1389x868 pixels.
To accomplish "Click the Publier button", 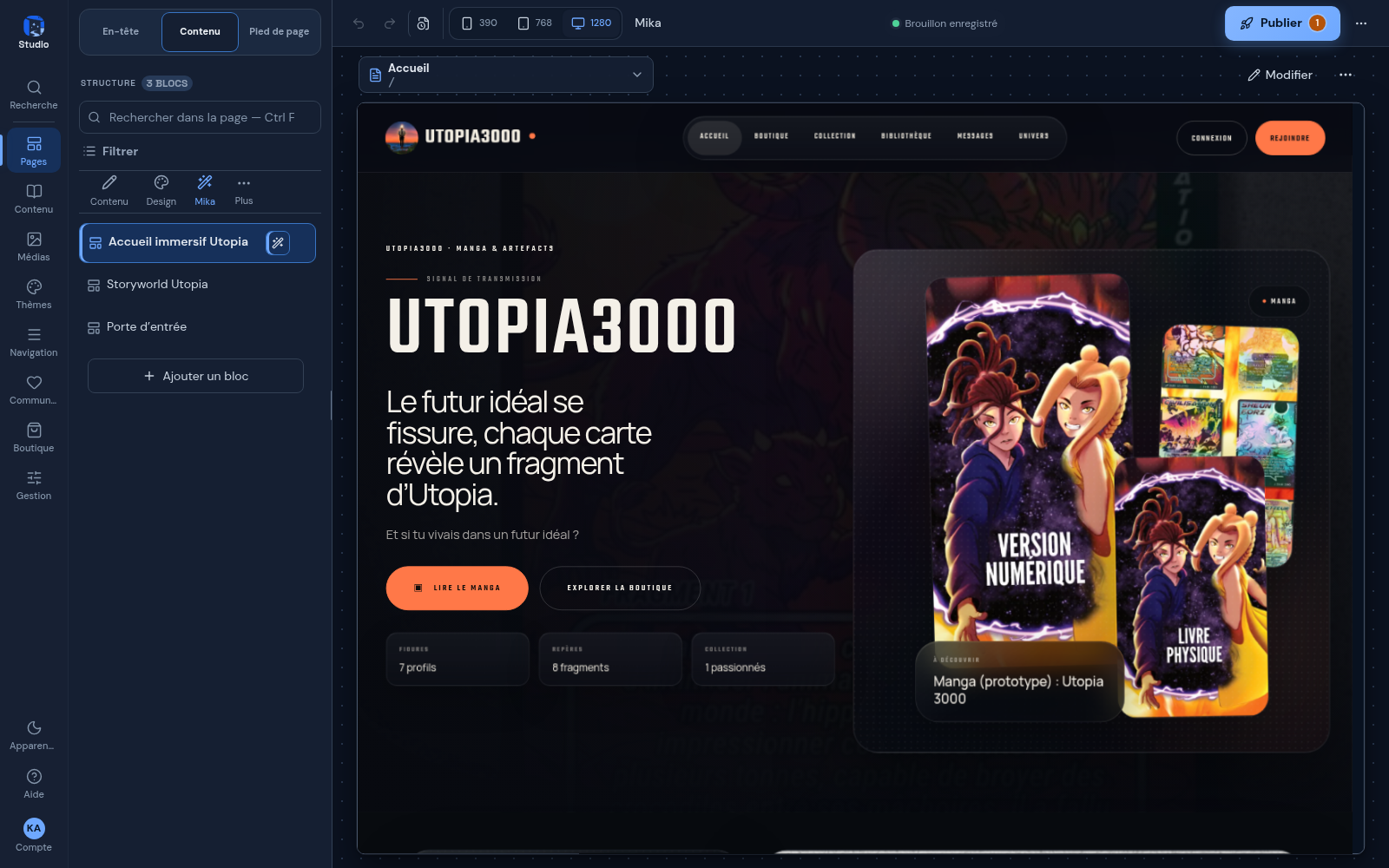I will (1282, 23).
